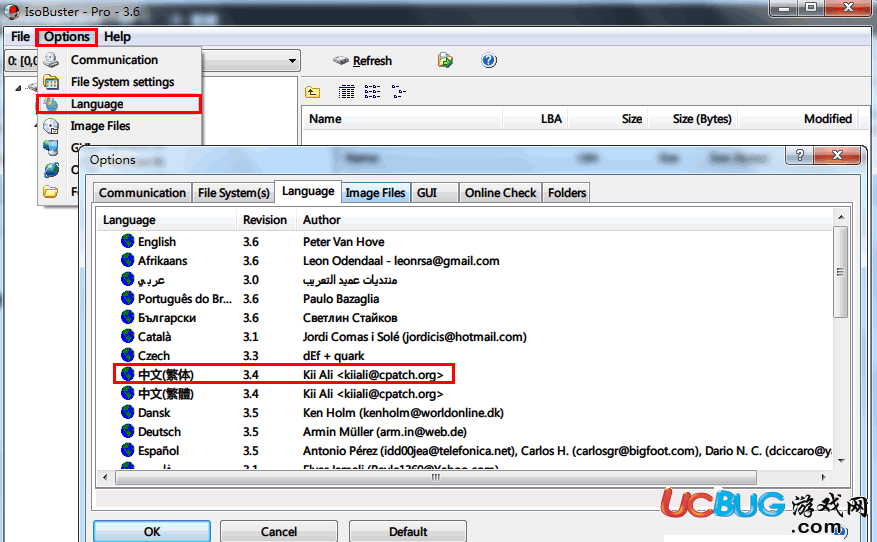Select the Català language row
This screenshot has width=877, height=542.
464,337
